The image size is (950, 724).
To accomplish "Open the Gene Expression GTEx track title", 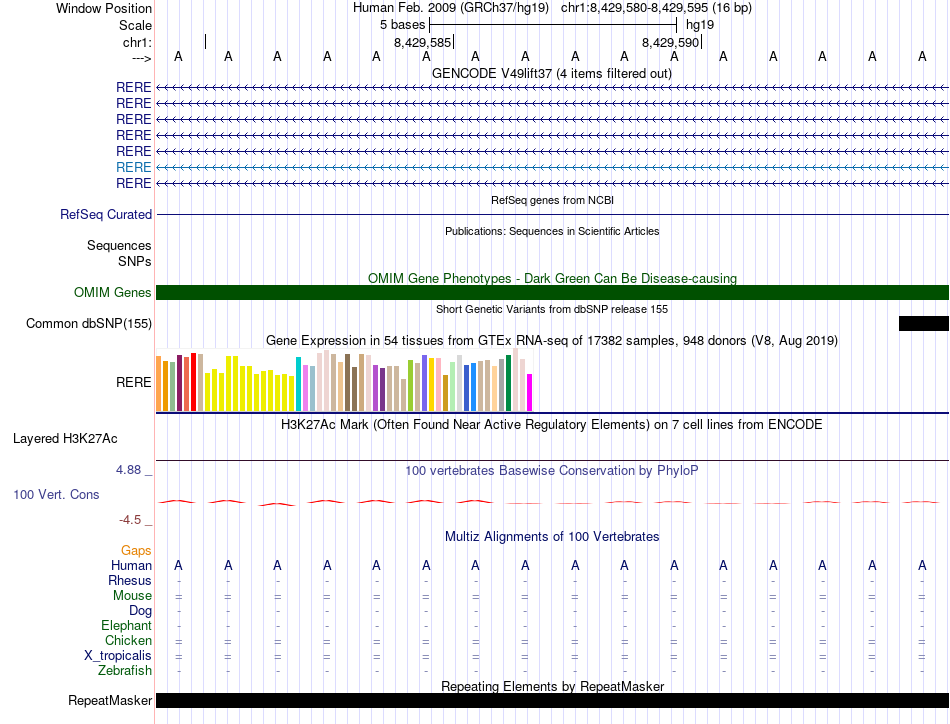I will (551, 341).
